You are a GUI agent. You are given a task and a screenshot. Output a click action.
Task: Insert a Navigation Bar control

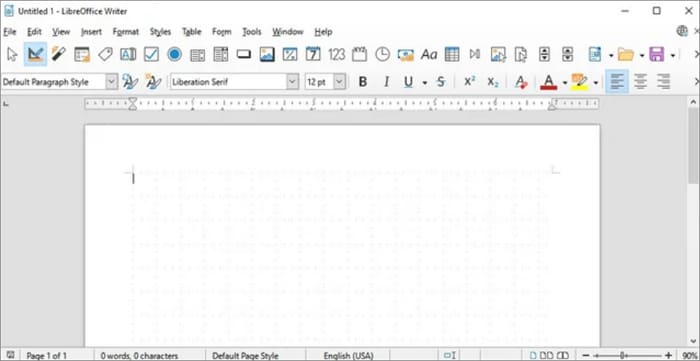pos(475,54)
